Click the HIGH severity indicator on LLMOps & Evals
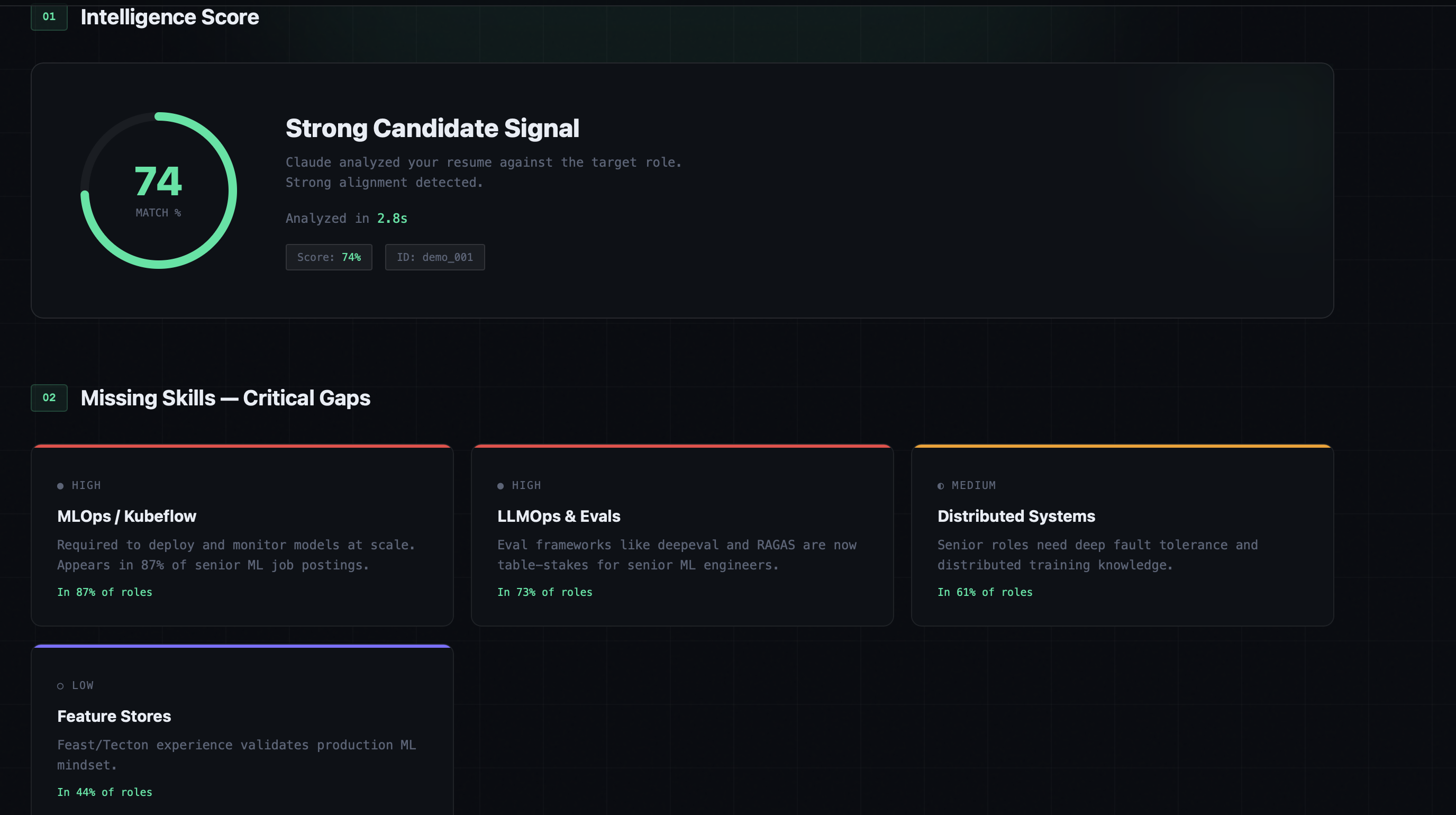The height and width of the screenshot is (815, 1456). tap(501, 485)
